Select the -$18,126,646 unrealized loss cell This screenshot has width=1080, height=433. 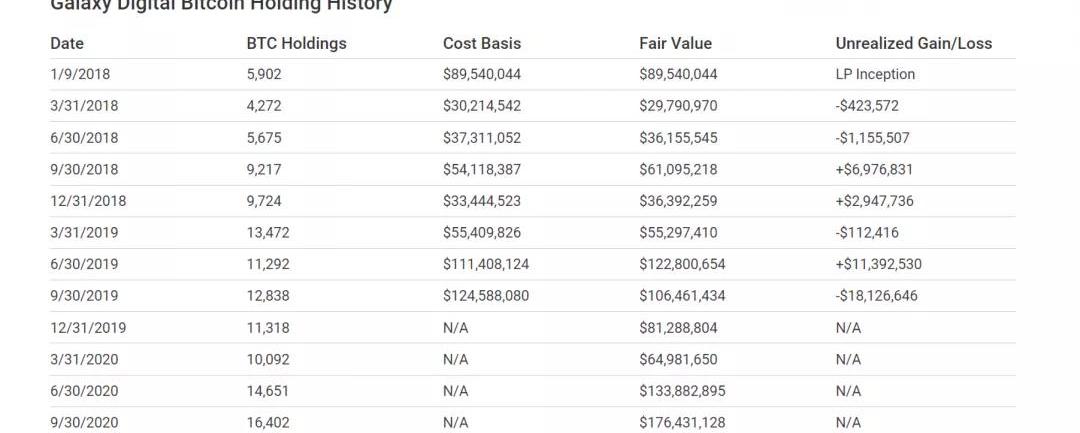click(876, 296)
